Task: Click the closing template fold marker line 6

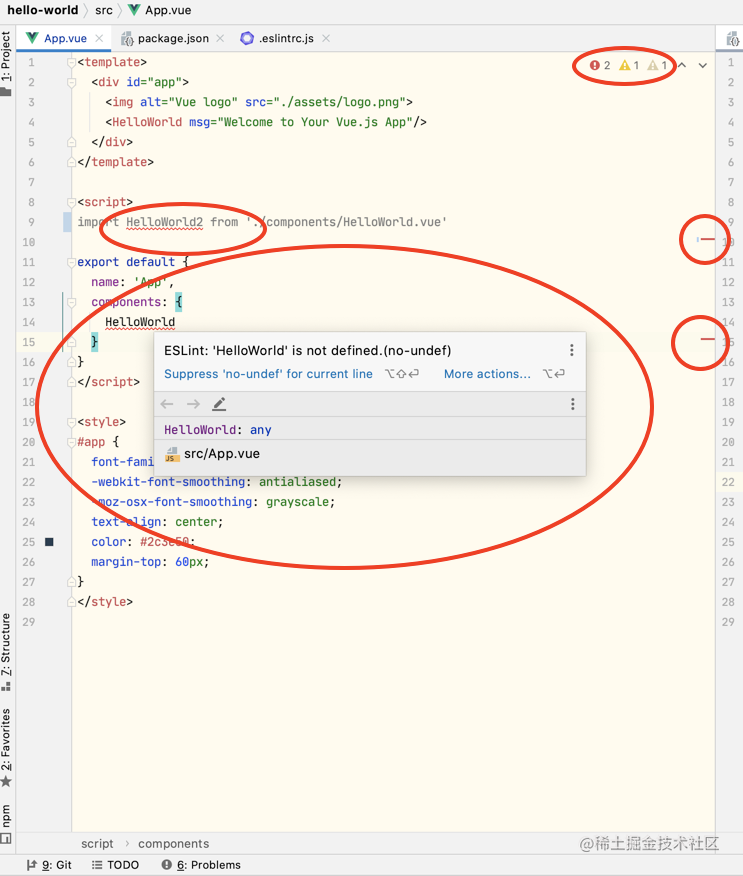Action: click(x=72, y=162)
